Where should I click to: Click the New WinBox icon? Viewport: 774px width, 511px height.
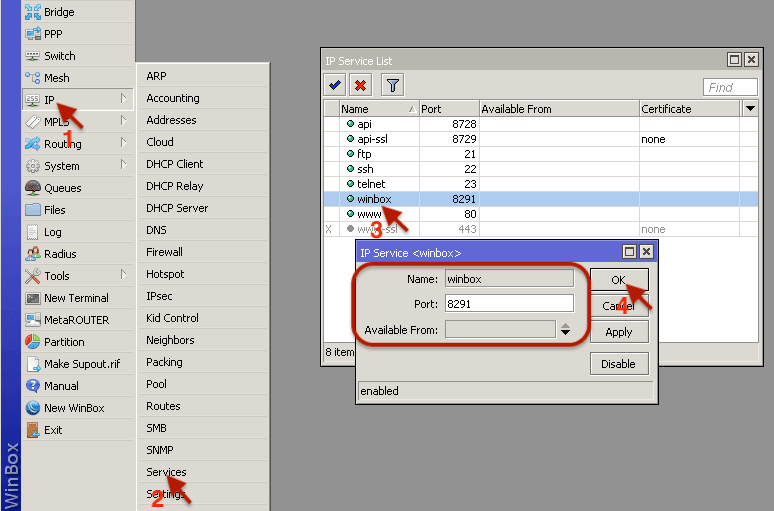[33, 408]
